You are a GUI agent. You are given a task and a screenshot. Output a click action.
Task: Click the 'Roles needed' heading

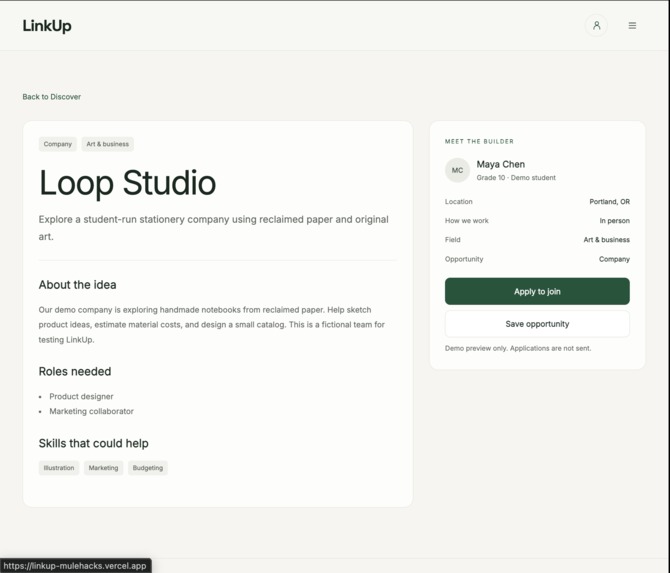(x=75, y=371)
